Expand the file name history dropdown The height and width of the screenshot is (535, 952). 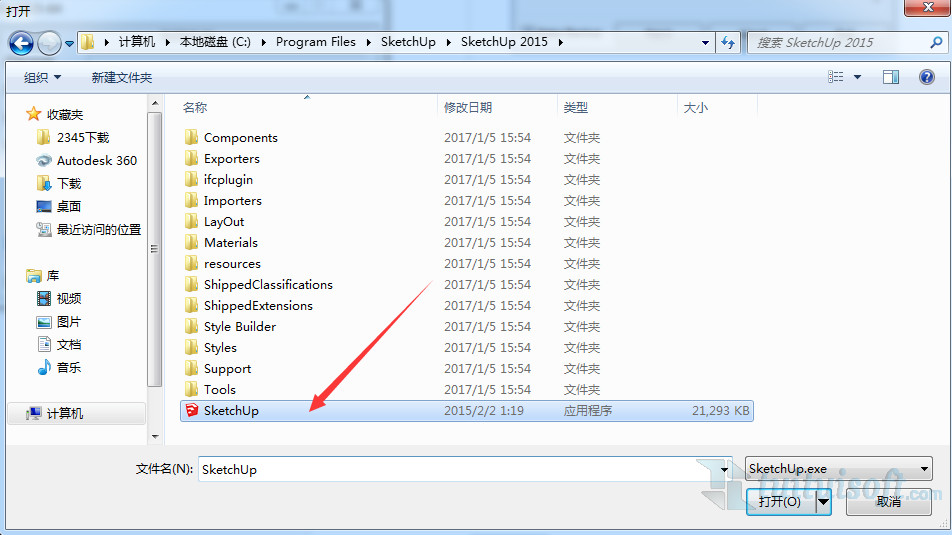(725, 469)
